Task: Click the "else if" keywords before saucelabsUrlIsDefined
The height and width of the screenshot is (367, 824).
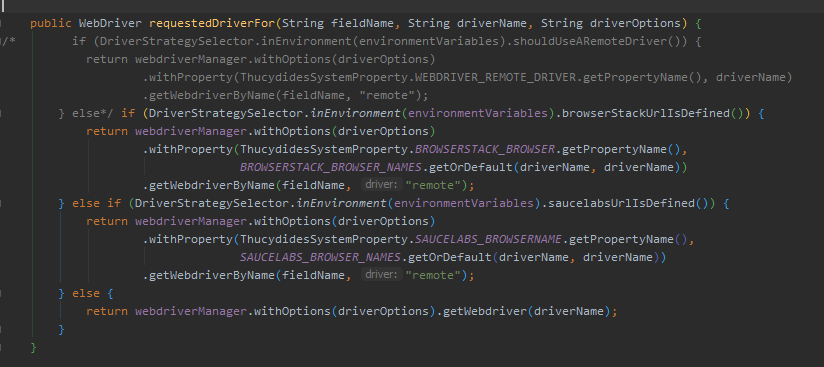Action: pos(97,203)
